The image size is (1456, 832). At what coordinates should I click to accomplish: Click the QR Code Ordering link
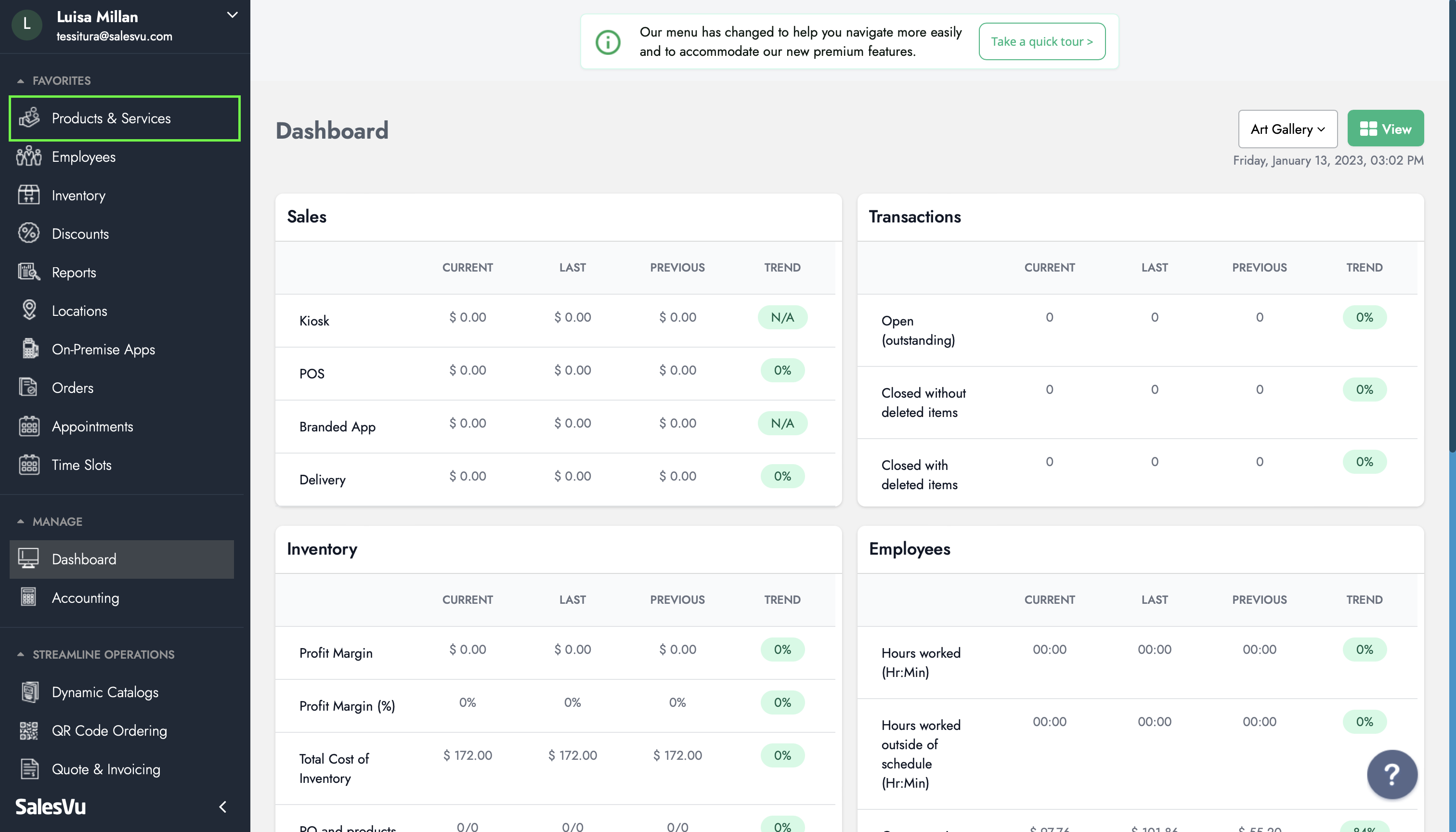[x=109, y=730]
